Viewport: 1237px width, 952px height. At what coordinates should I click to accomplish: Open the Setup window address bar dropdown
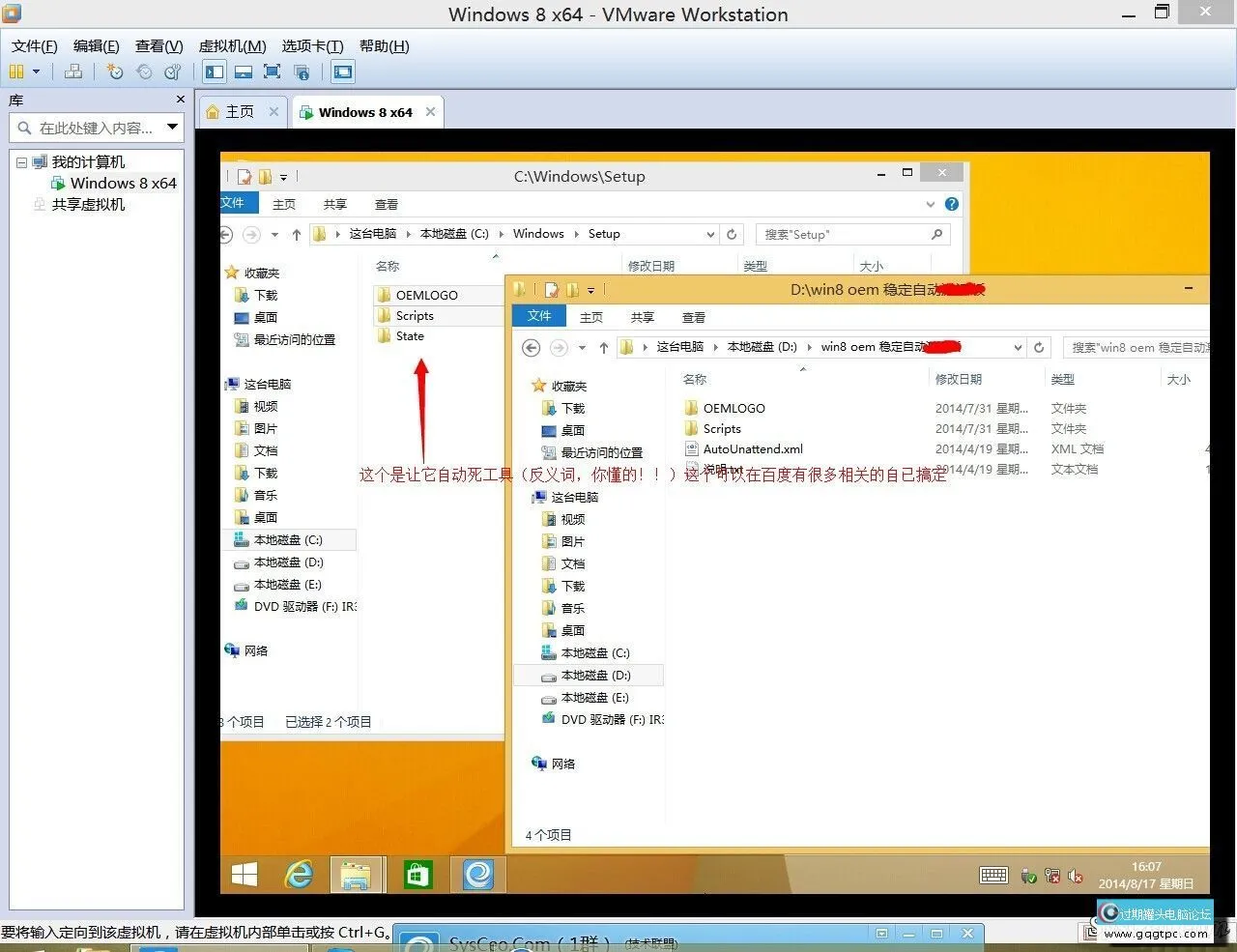coord(710,233)
